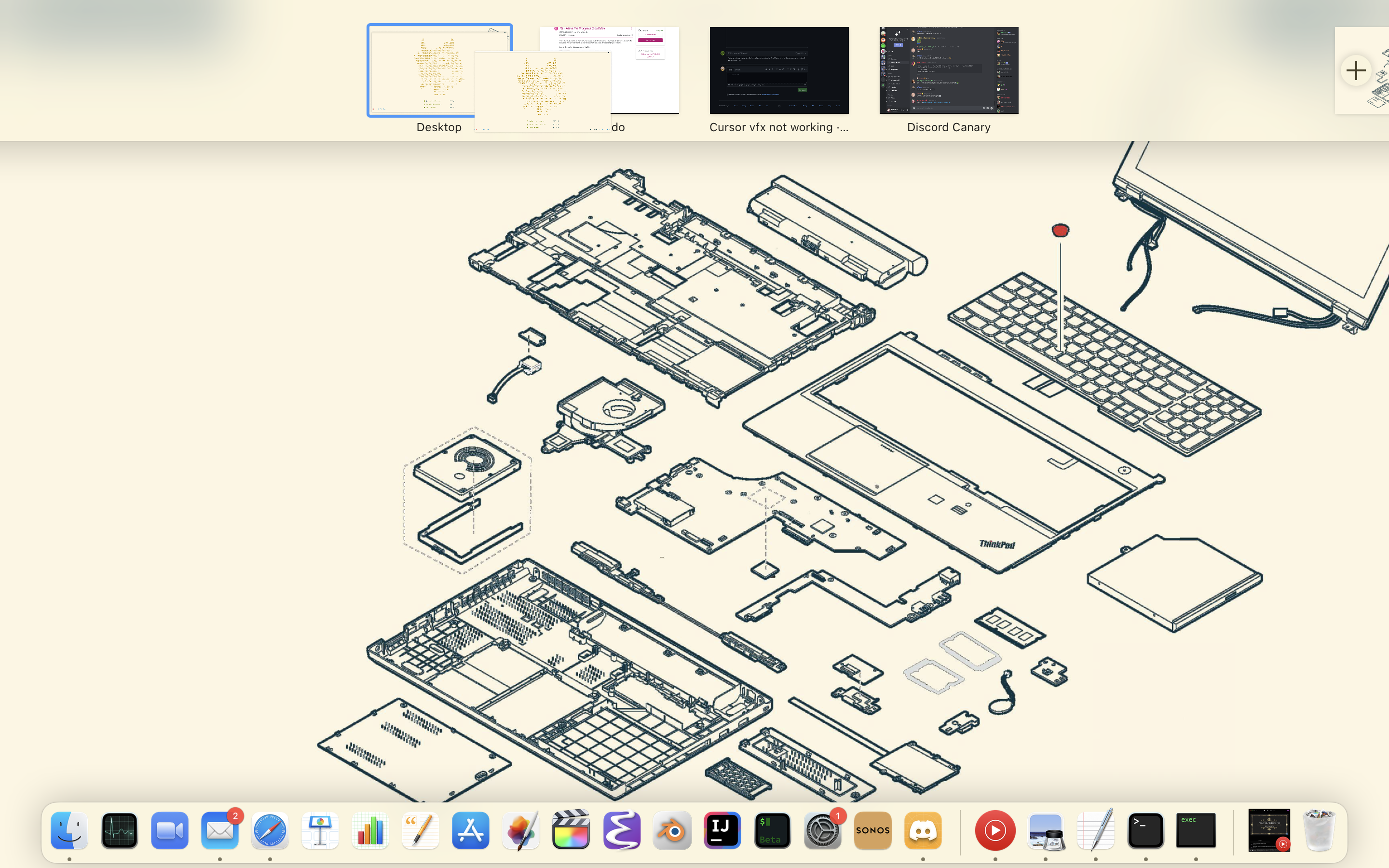
Task: Open Blender from the Dock
Action: click(x=671, y=830)
